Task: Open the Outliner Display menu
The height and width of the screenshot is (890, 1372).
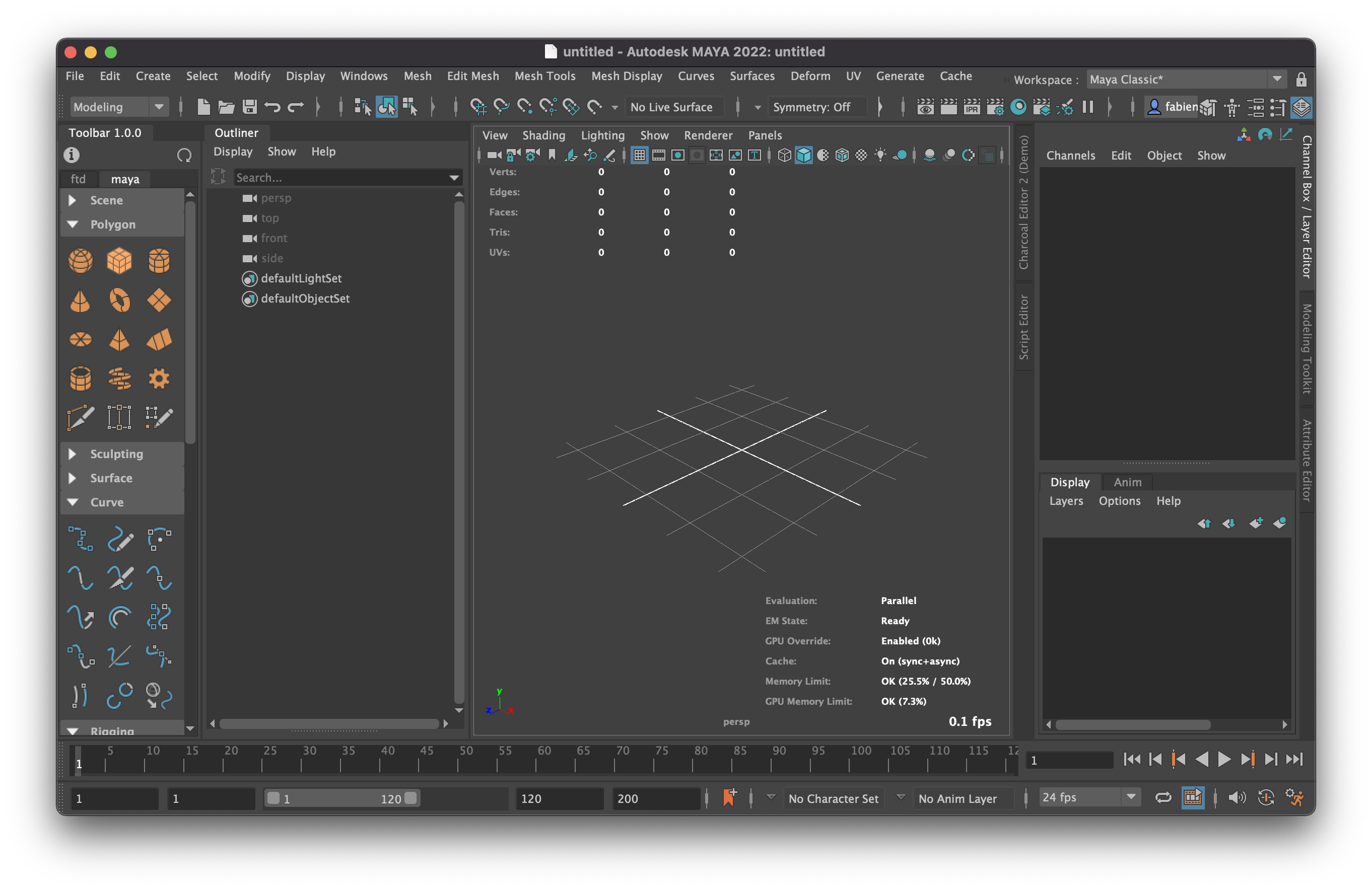Action: click(233, 152)
